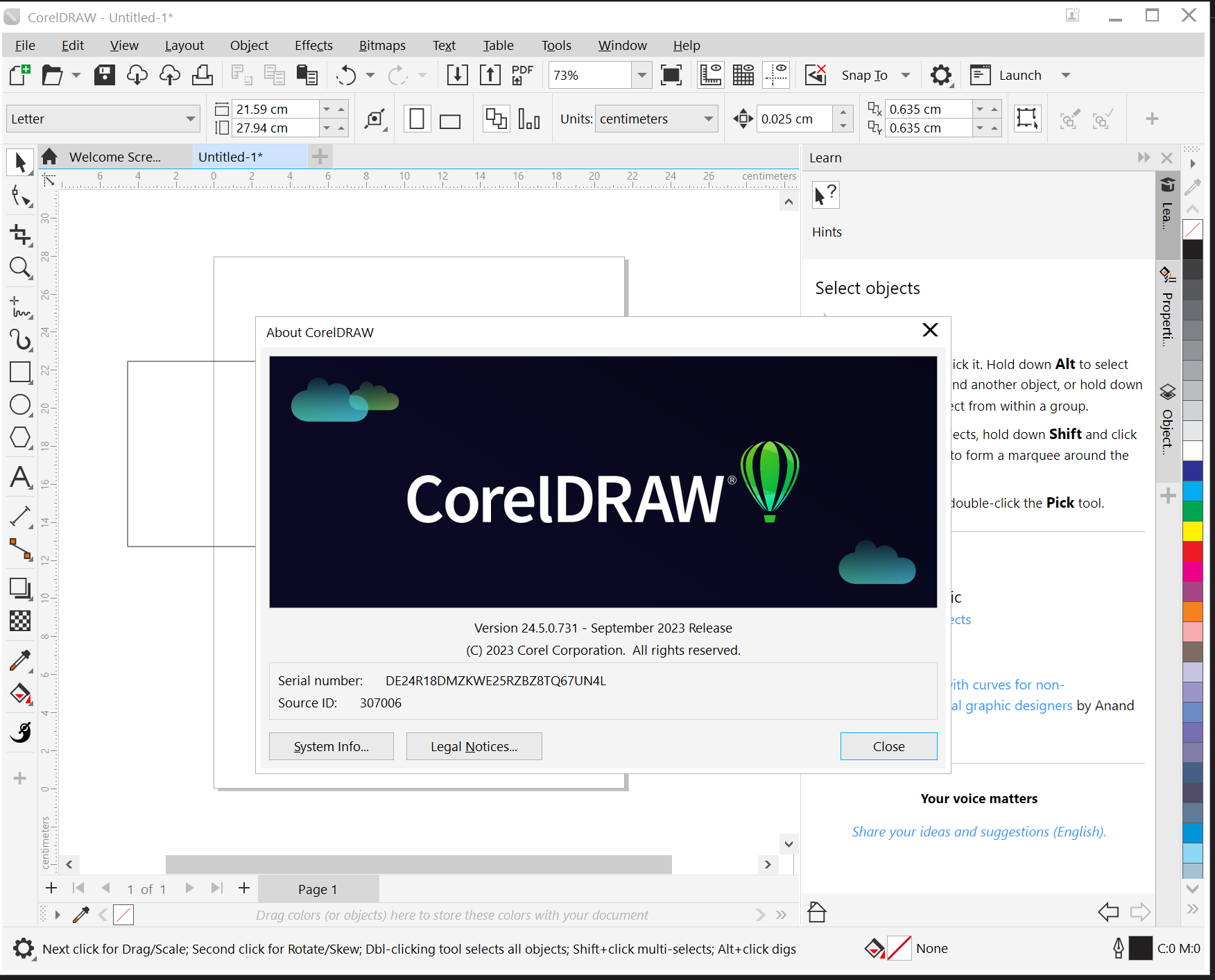The width and height of the screenshot is (1215, 980).
Task: Toggle Show Rulers button
Action: tap(711, 75)
